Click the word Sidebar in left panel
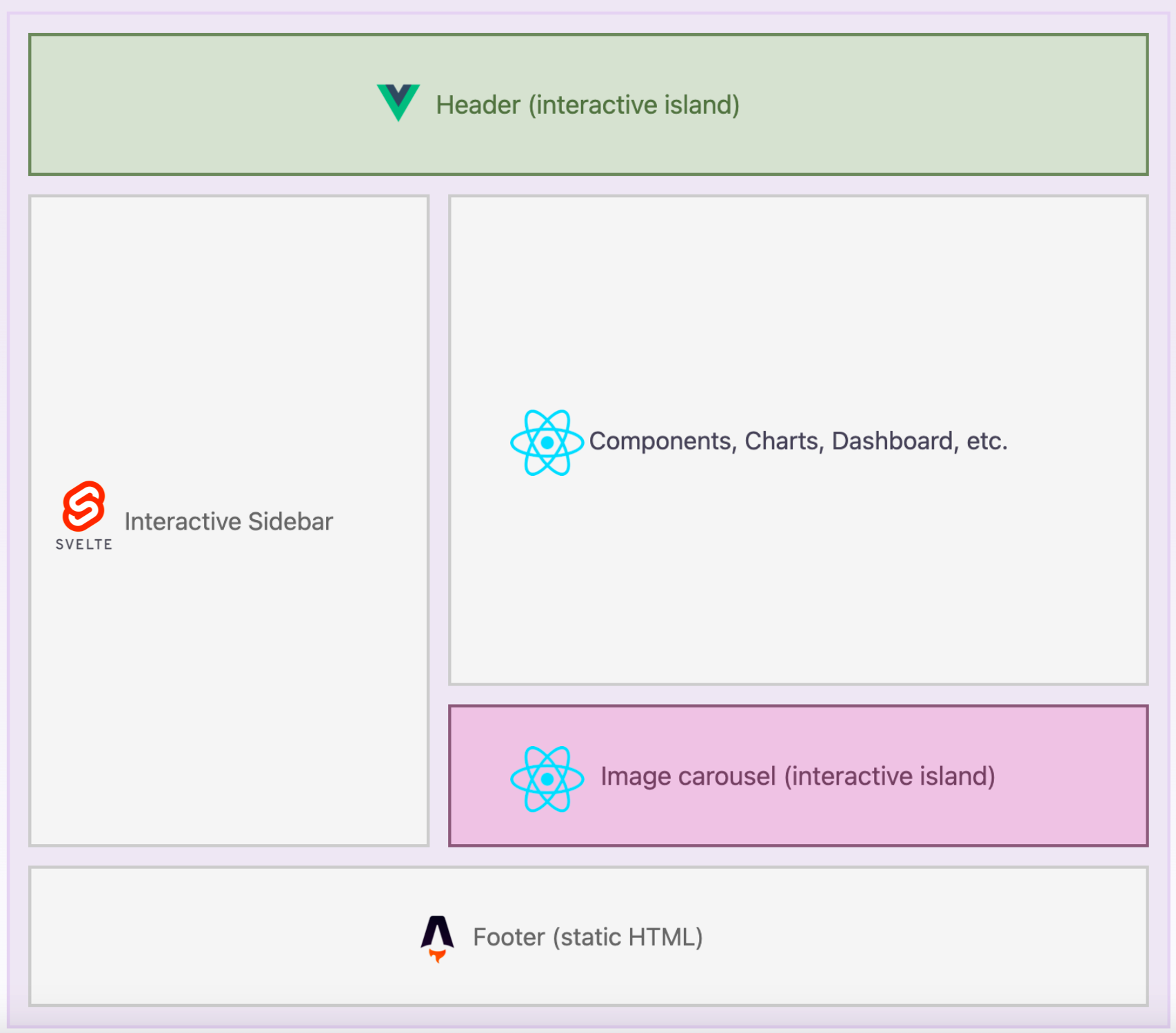 pyautogui.click(x=290, y=522)
